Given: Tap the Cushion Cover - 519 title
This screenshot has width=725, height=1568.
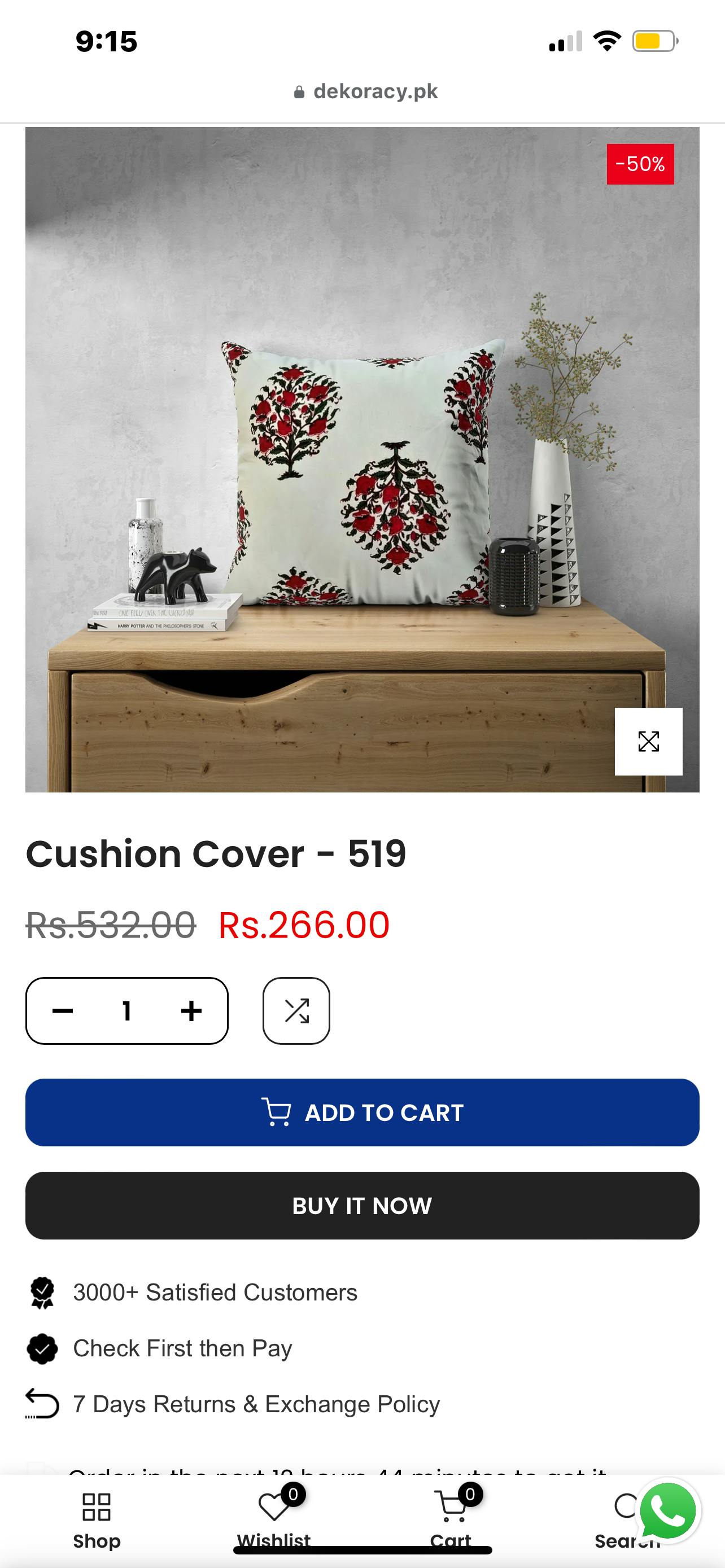Looking at the screenshot, I should point(216,853).
